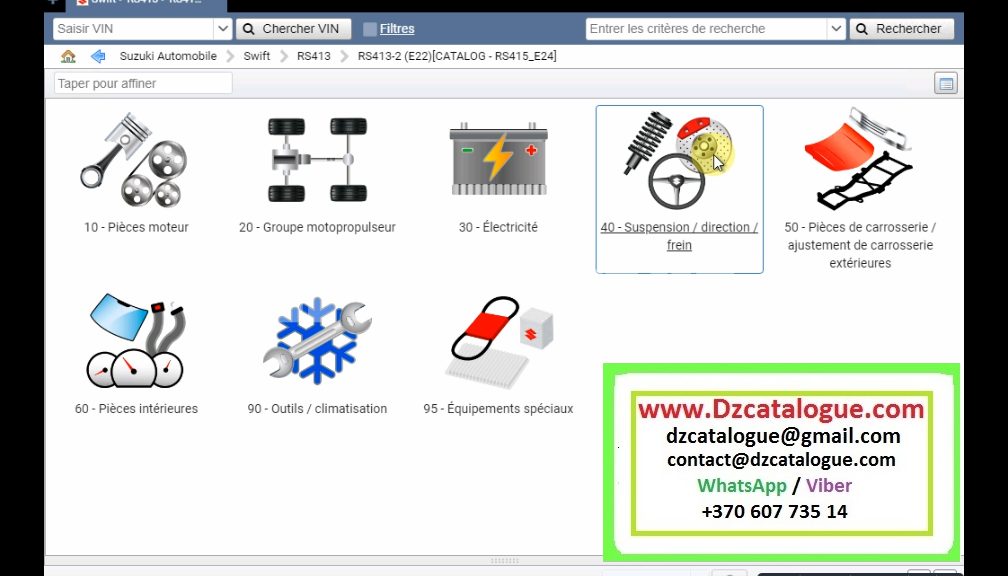The height and width of the screenshot is (576, 1008).
Task: Select Swift in the breadcrumb
Action: pyautogui.click(x=256, y=56)
